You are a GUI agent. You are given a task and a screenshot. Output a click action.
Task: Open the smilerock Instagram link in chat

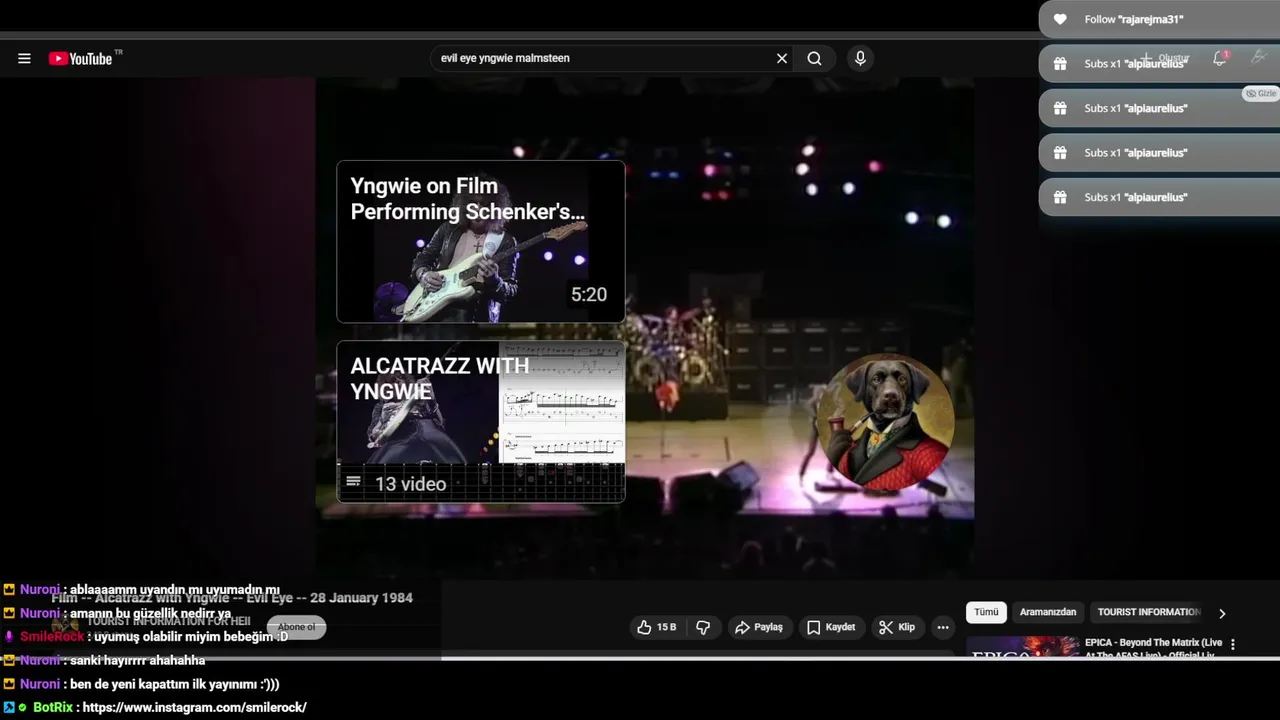point(194,707)
